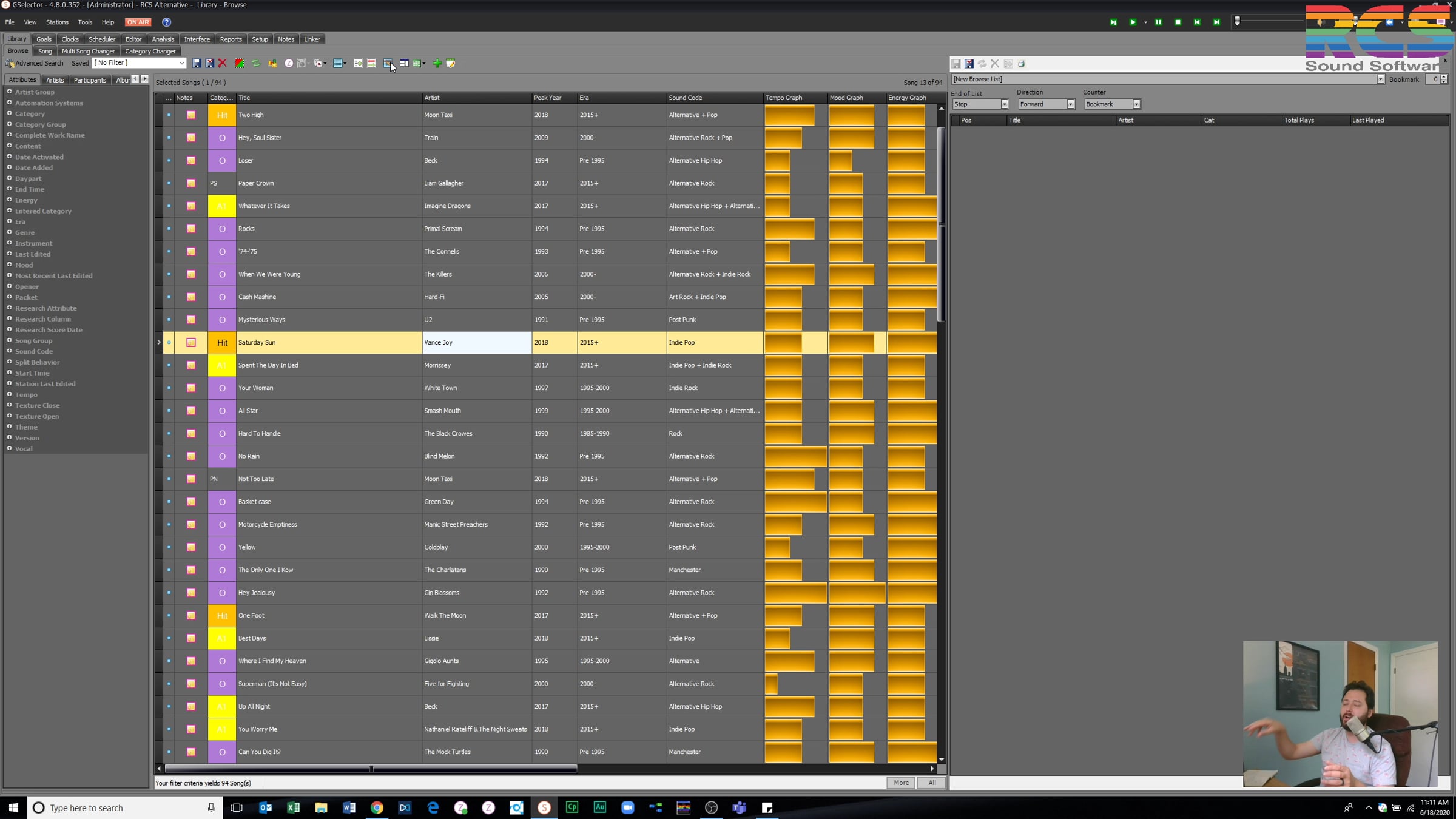Image resolution: width=1456 pixels, height=819 pixels.
Task: Click the blue save filter icon
Action: [197, 63]
